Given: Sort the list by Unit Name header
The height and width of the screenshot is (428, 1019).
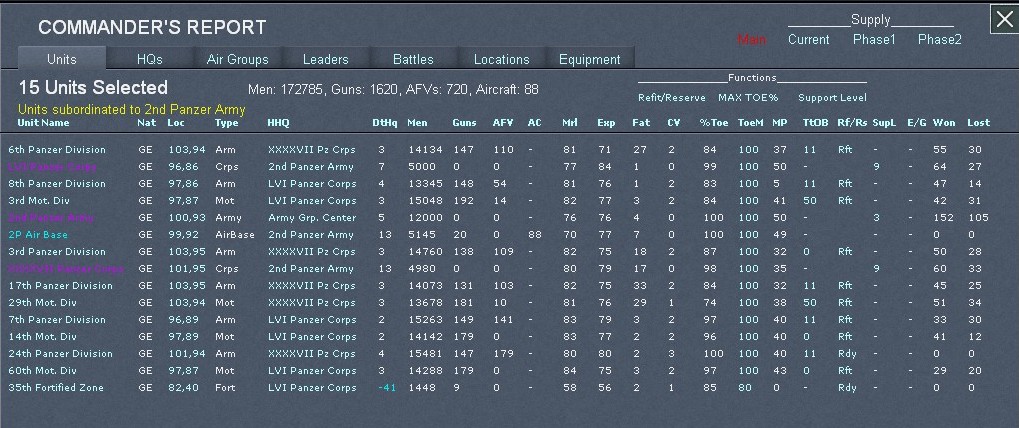Looking at the screenshot, I should coord(44,123).
